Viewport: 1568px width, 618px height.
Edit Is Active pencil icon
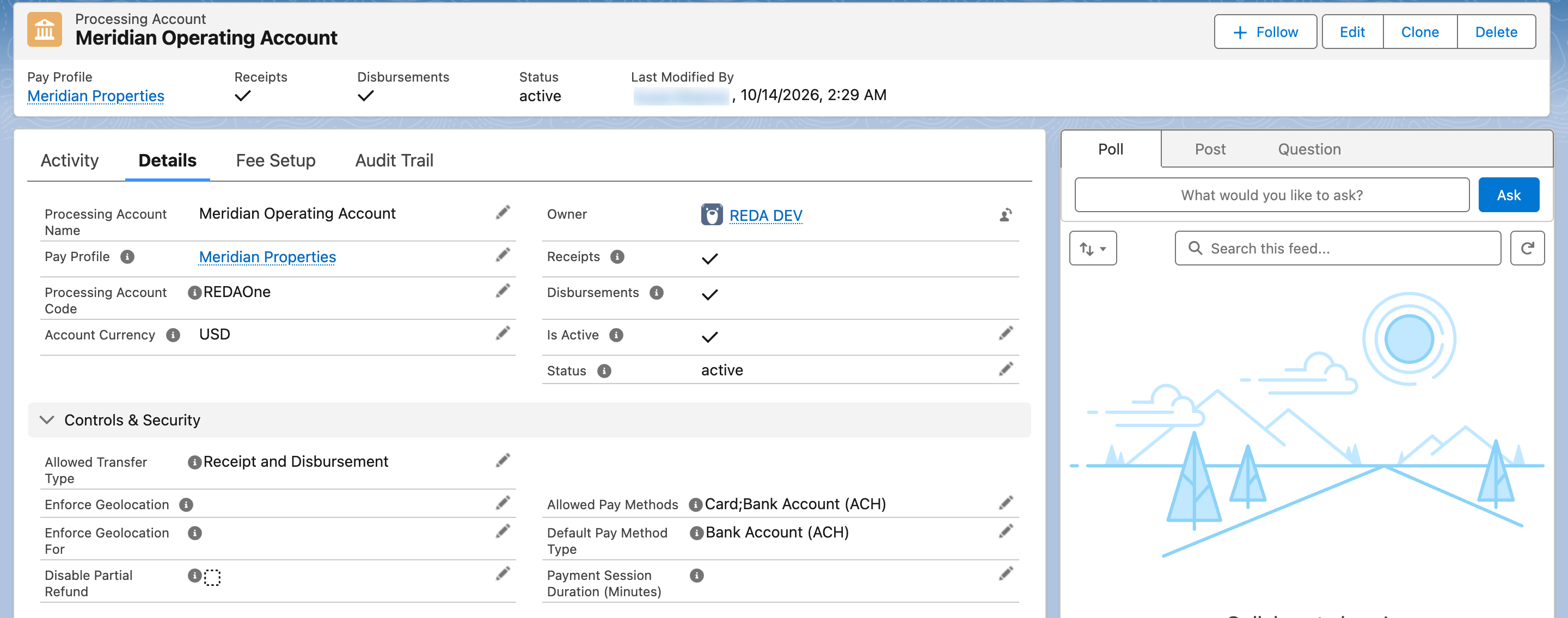coord(1006,333)
